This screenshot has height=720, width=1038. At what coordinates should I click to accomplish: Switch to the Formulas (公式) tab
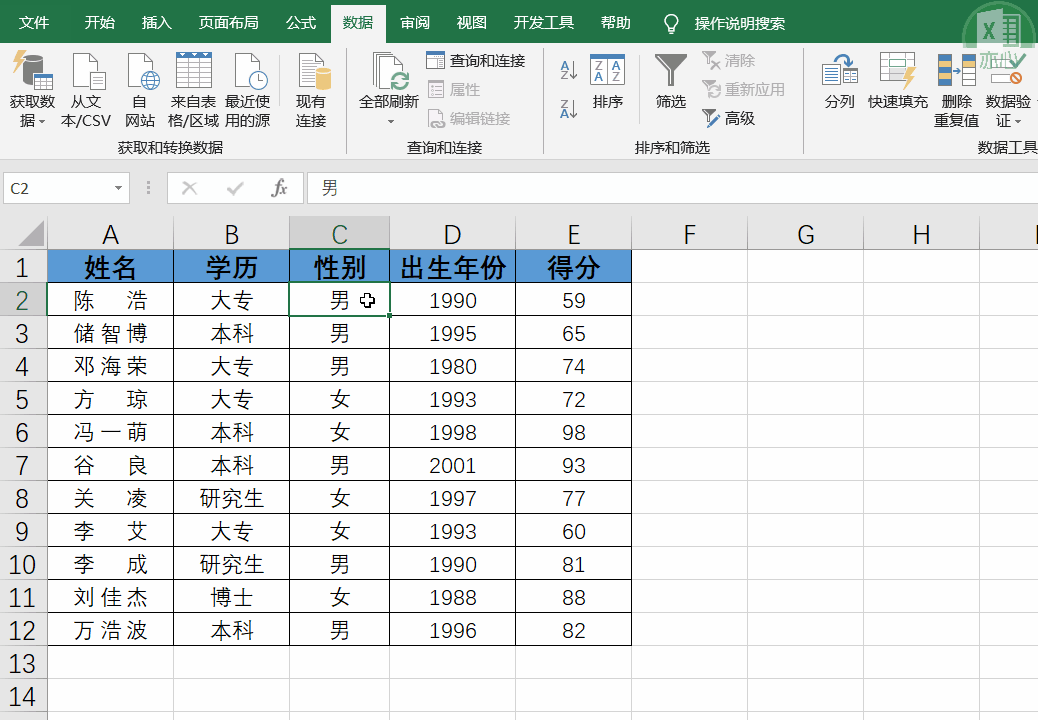click(x=301, y=23)
